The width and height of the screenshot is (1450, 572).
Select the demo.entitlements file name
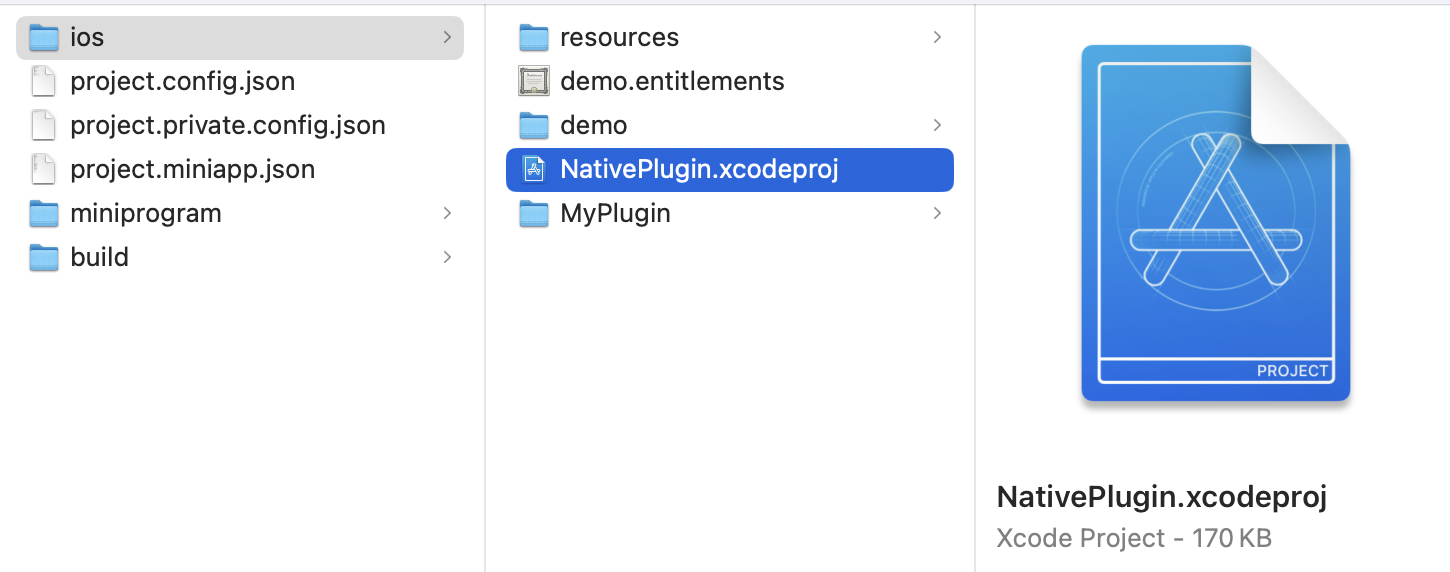pos(672,81)
